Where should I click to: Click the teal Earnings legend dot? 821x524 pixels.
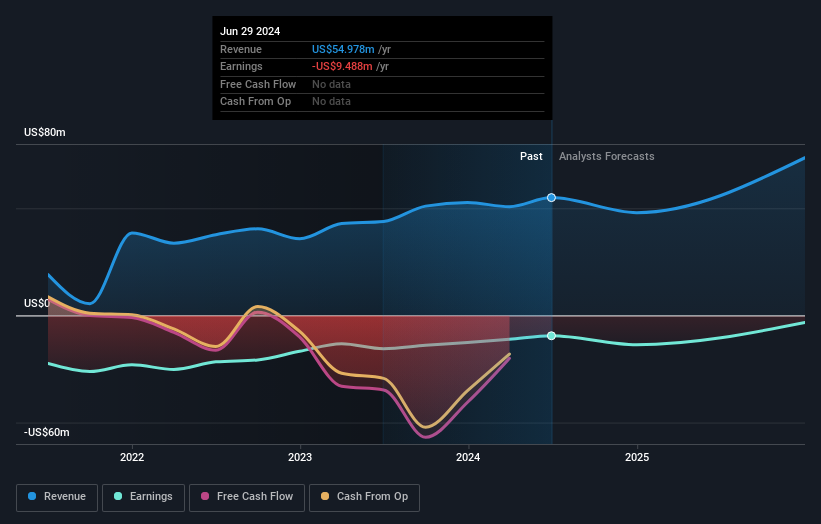pyautogui.click(x=118, y=496)
